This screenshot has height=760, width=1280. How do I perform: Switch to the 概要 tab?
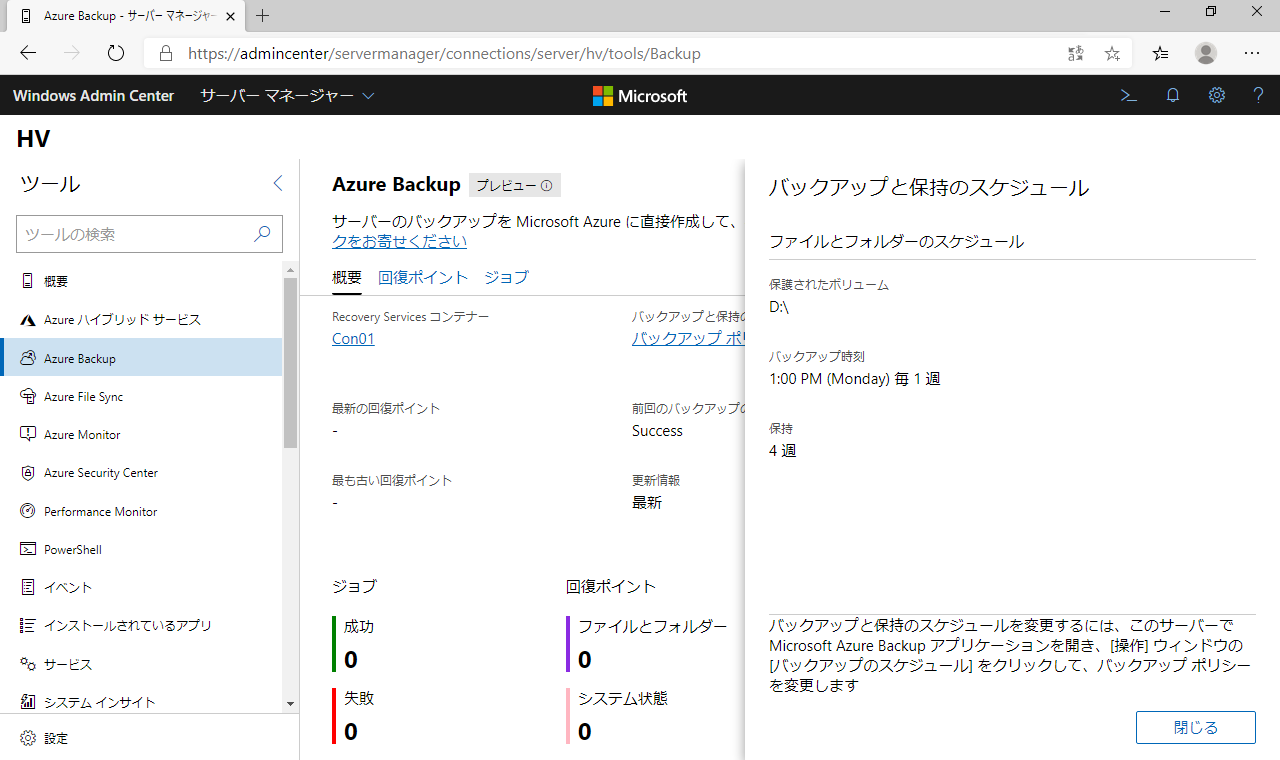[347, 278]
